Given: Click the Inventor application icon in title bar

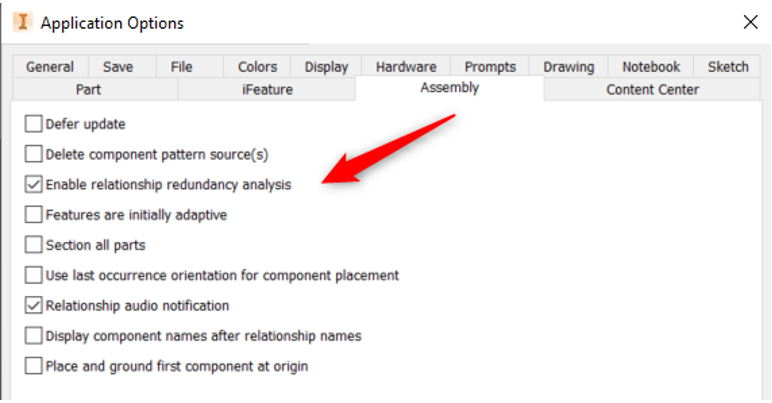Looking at the screenshot, I should (x=23, y=23).
